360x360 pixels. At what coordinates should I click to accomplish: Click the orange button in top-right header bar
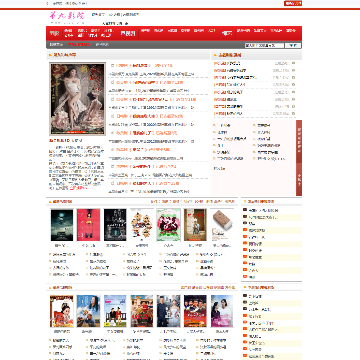tap(293, 3)
